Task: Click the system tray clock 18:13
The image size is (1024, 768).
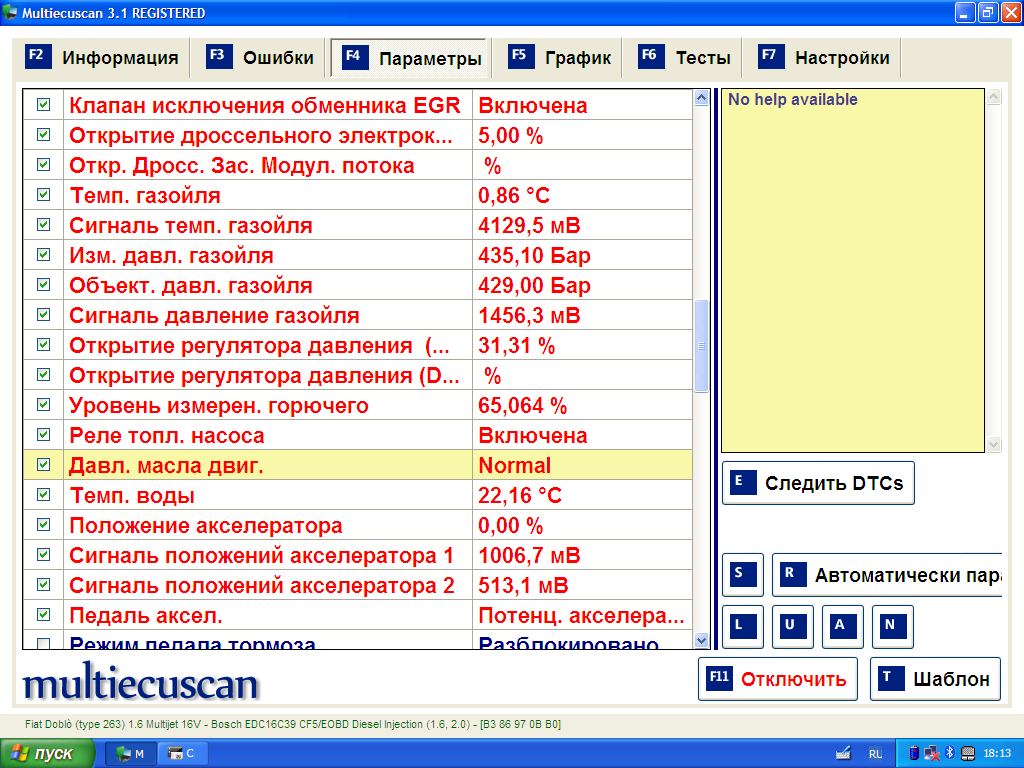Action: tap(997, 754)
